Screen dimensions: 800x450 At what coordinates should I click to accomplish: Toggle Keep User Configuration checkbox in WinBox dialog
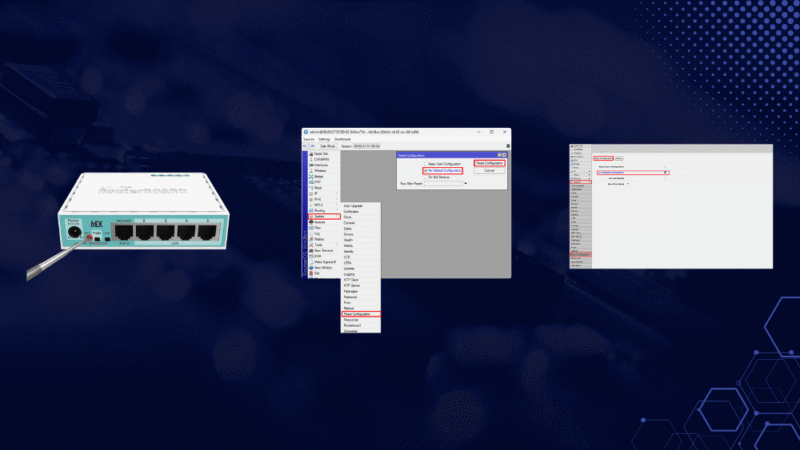(426, 164)
